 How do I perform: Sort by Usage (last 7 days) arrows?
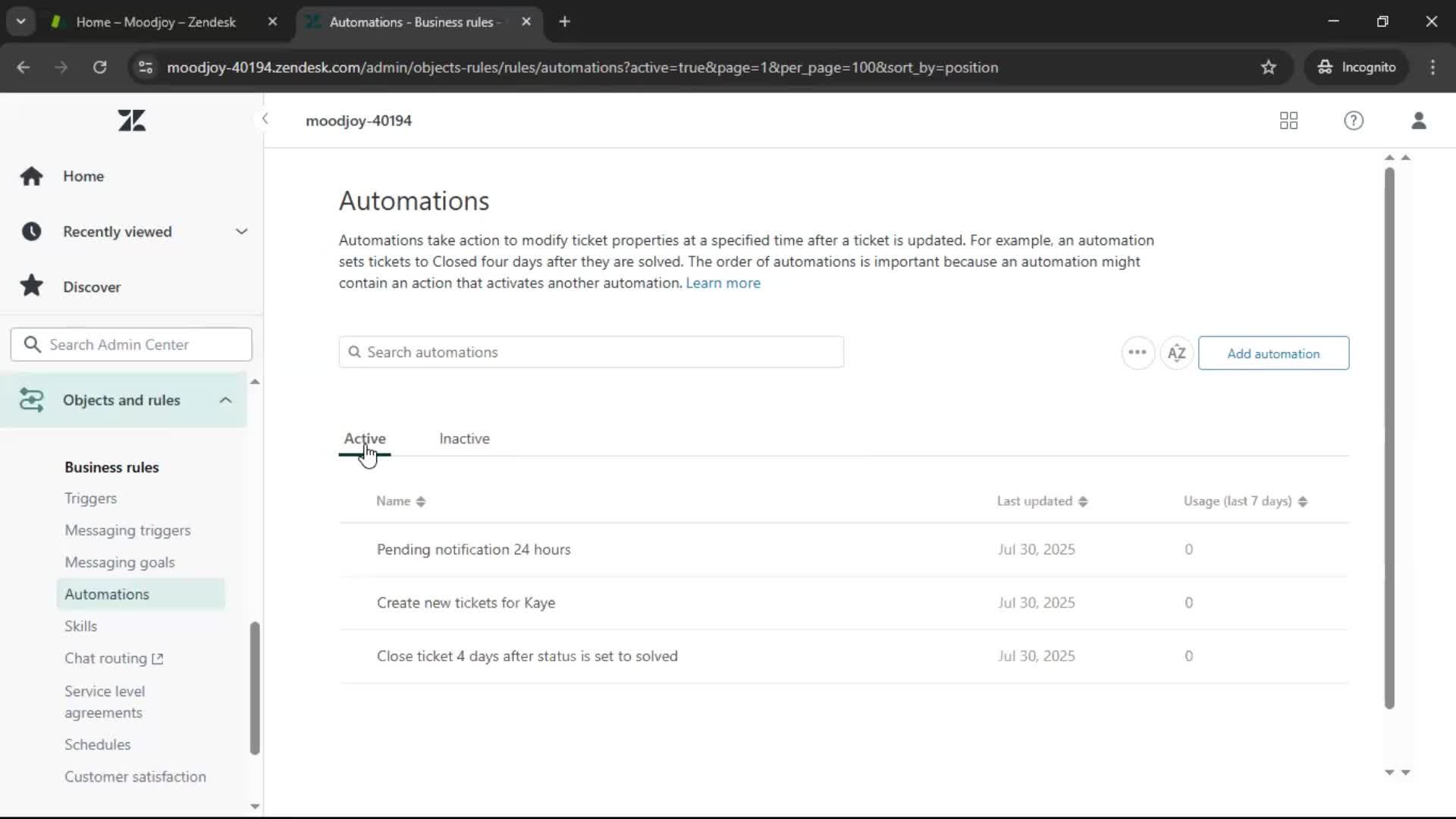coord(1303,501)
